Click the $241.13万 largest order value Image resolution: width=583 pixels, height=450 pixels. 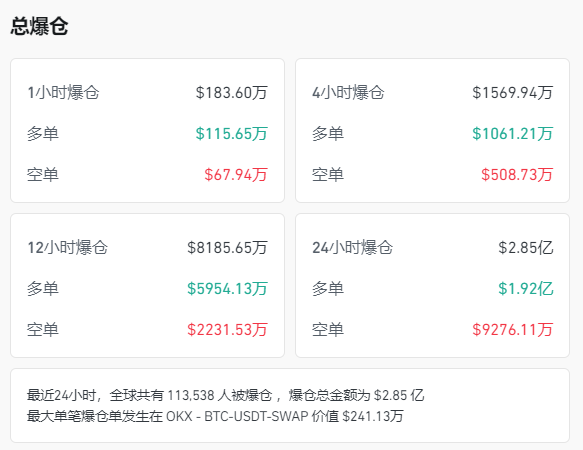(x=373, y=416)
